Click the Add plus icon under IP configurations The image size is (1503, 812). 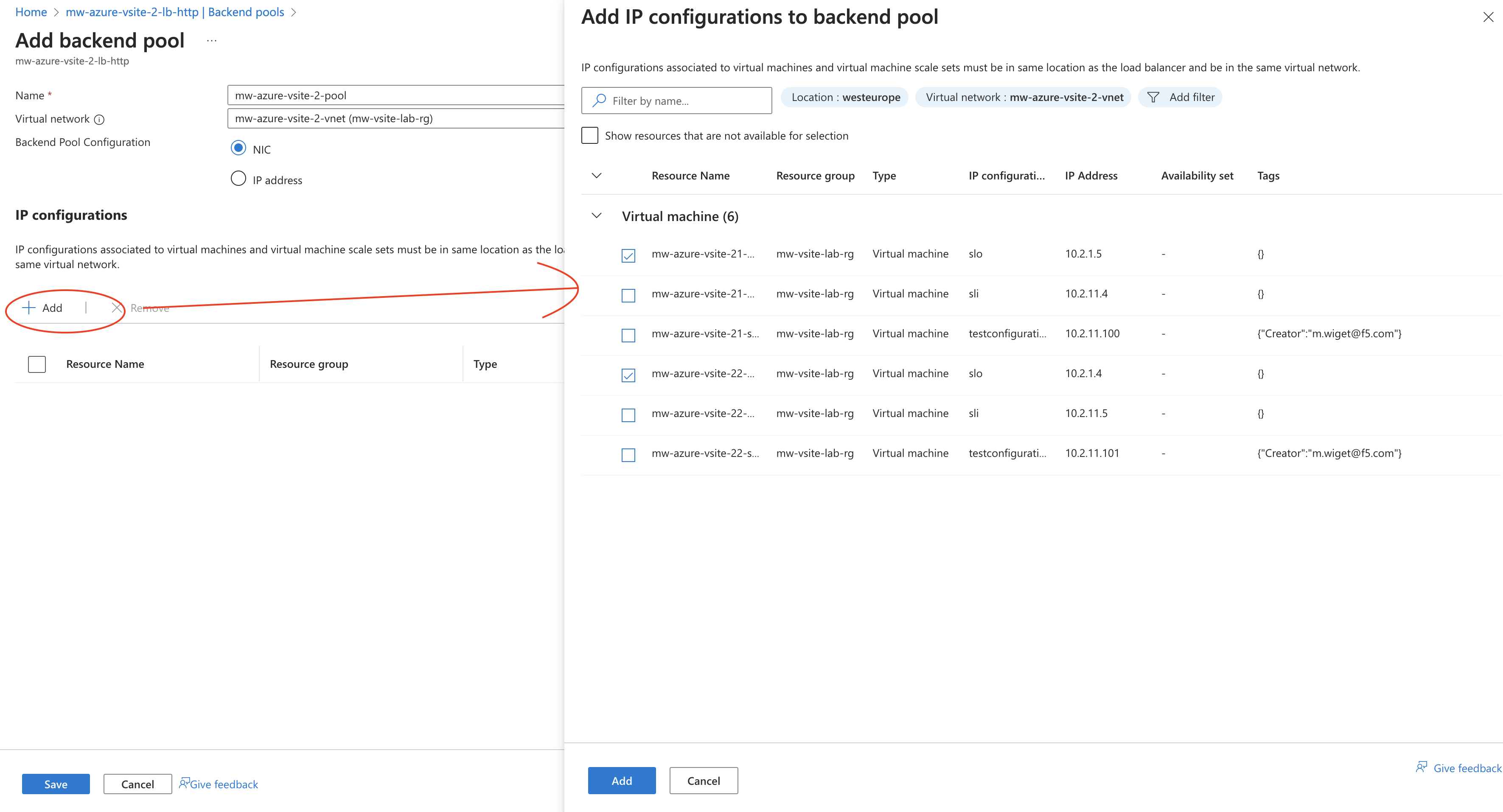(28, 308)
